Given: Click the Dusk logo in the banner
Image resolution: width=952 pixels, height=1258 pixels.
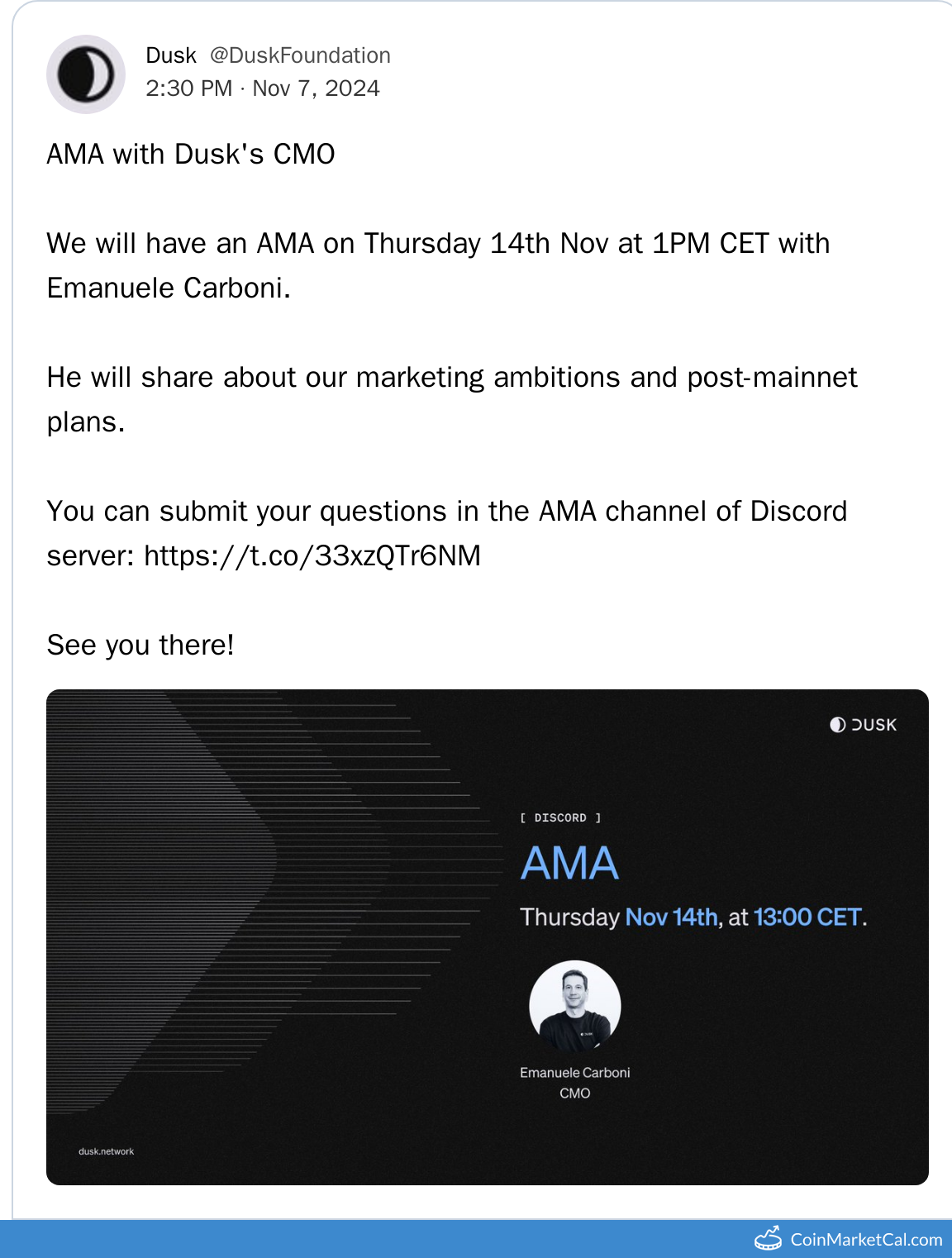Looking at the screenshot, I should tap(864, 725).
